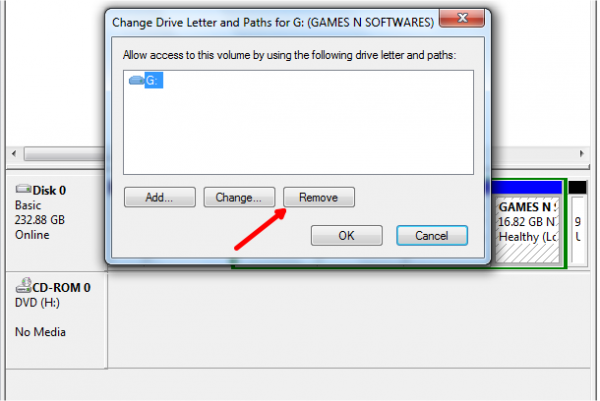Click the horizontal scrollbar thumb
Screen dimensions: 600x401
click(x=65, y=153)
